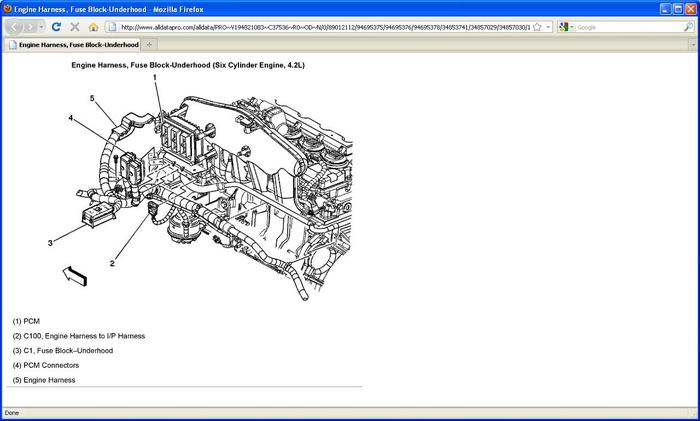This screenshot has width=700, height=421.
Task: Open the list all tabs dropdown
Action: [x=693, y=45]
